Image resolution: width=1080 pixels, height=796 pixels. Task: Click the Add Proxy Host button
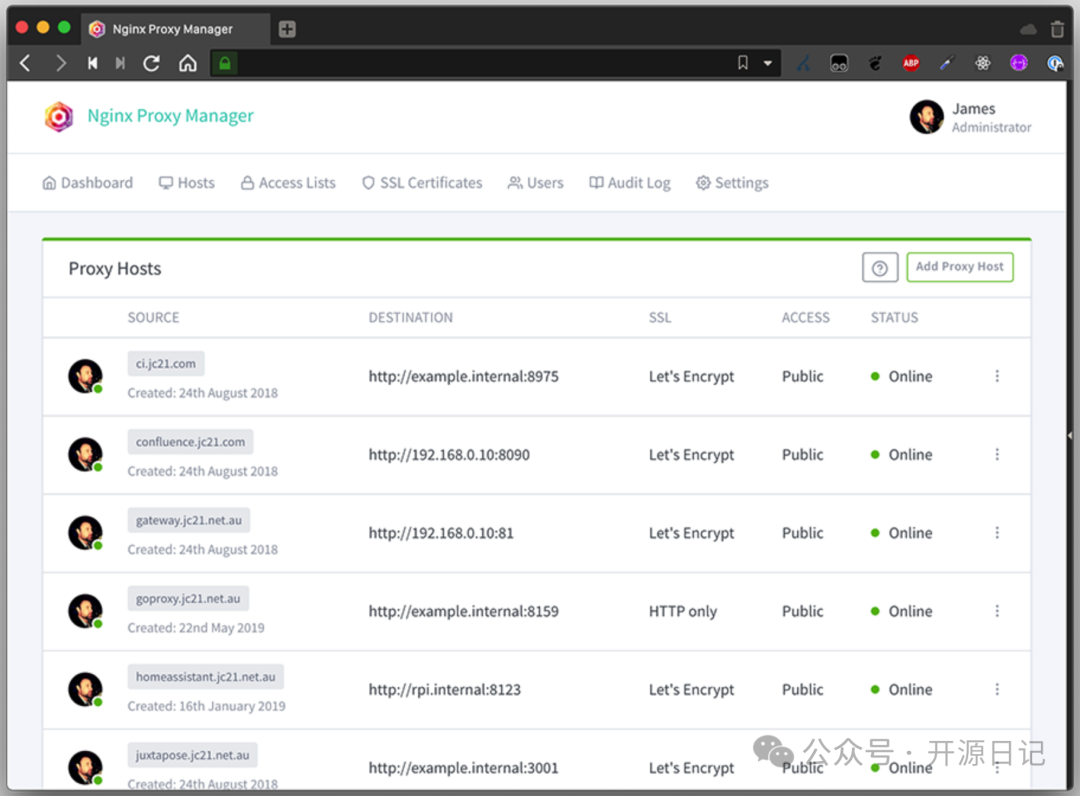pos(959,267)
